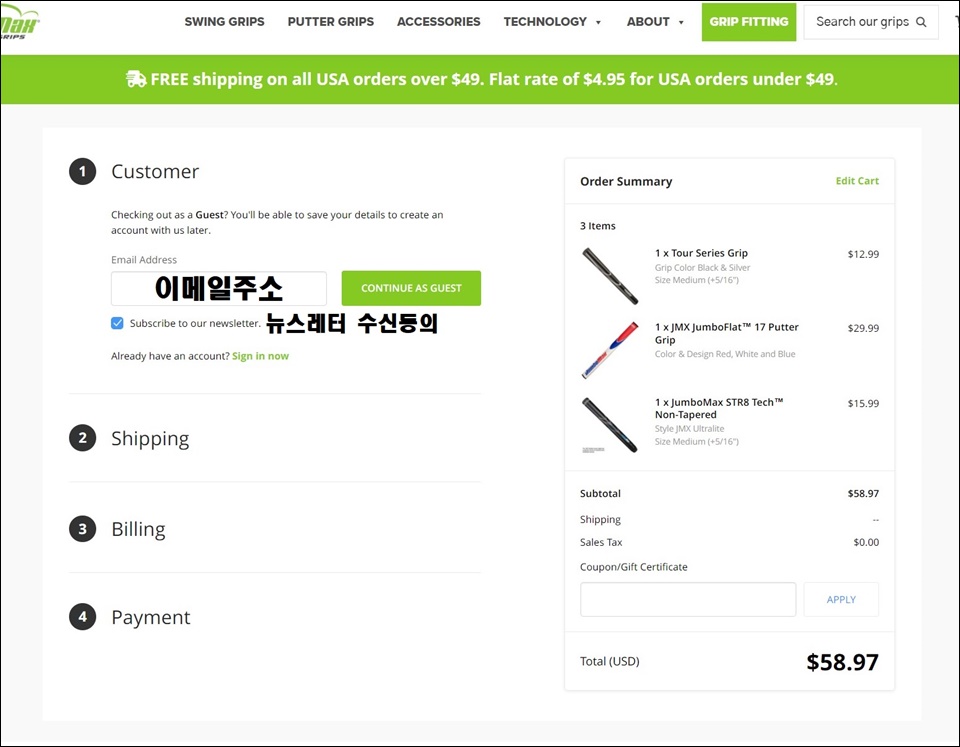Click the subtotal amount $58.97
The image size is (960, 747).
[863, 494]
